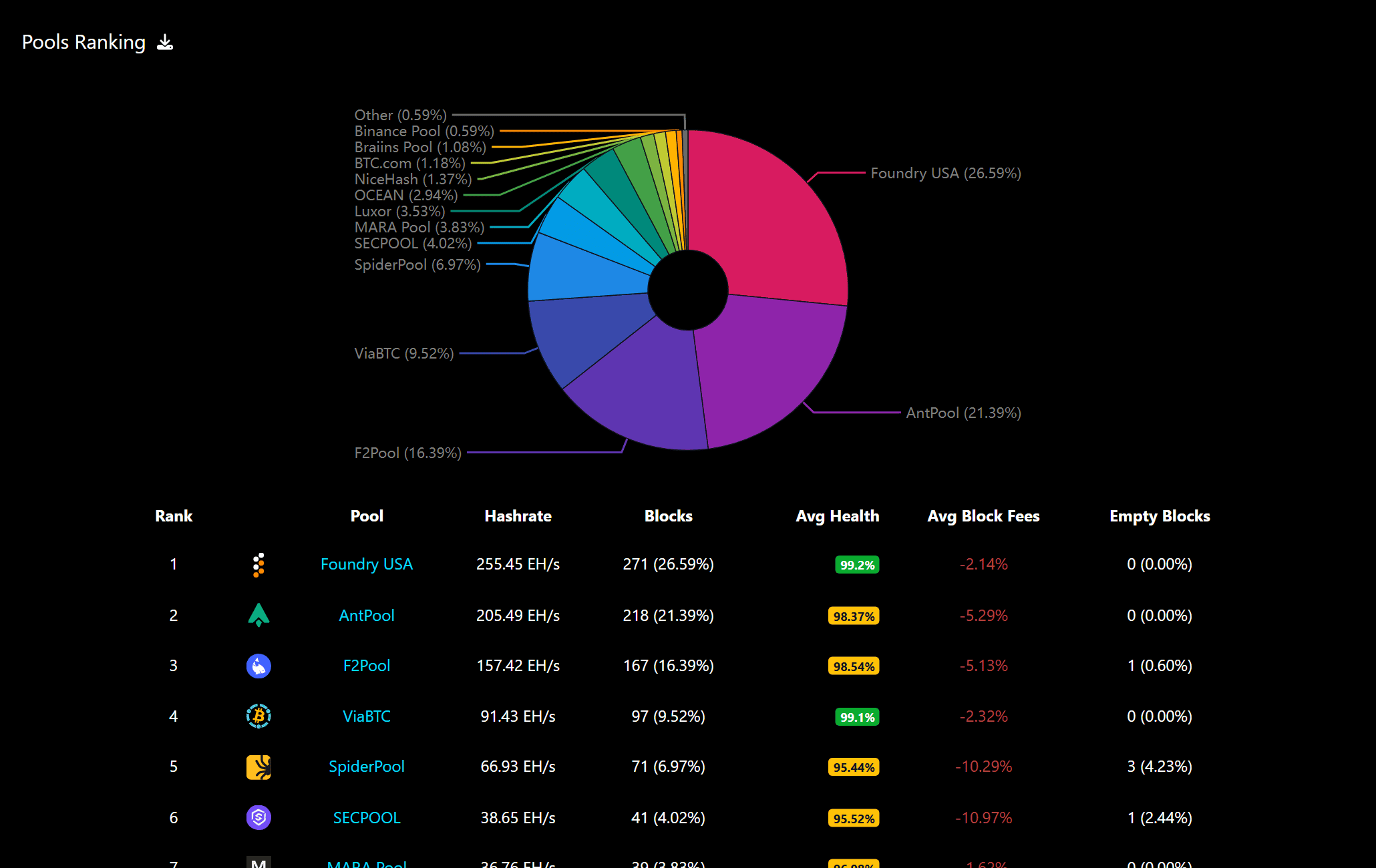Image resolution: width=1376 pixels, height=868 pixels.
Task: Open the ViaBTC pool link
Action: click(x=367, y=716)
